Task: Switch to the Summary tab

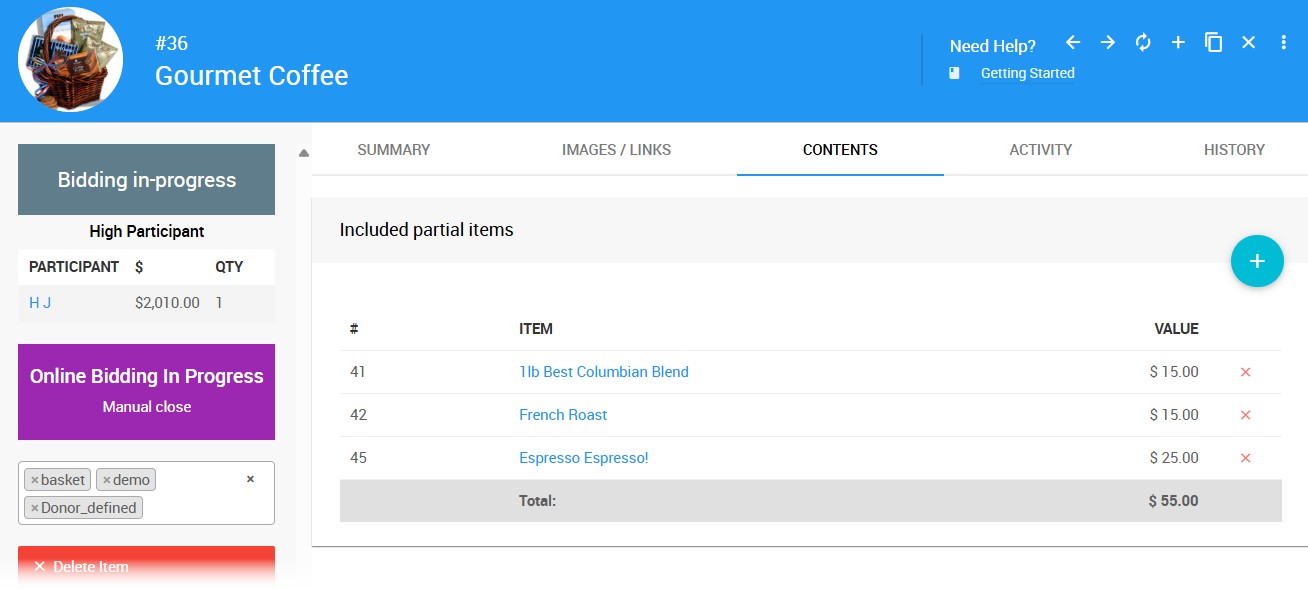Action: click(x=394, y=150)
